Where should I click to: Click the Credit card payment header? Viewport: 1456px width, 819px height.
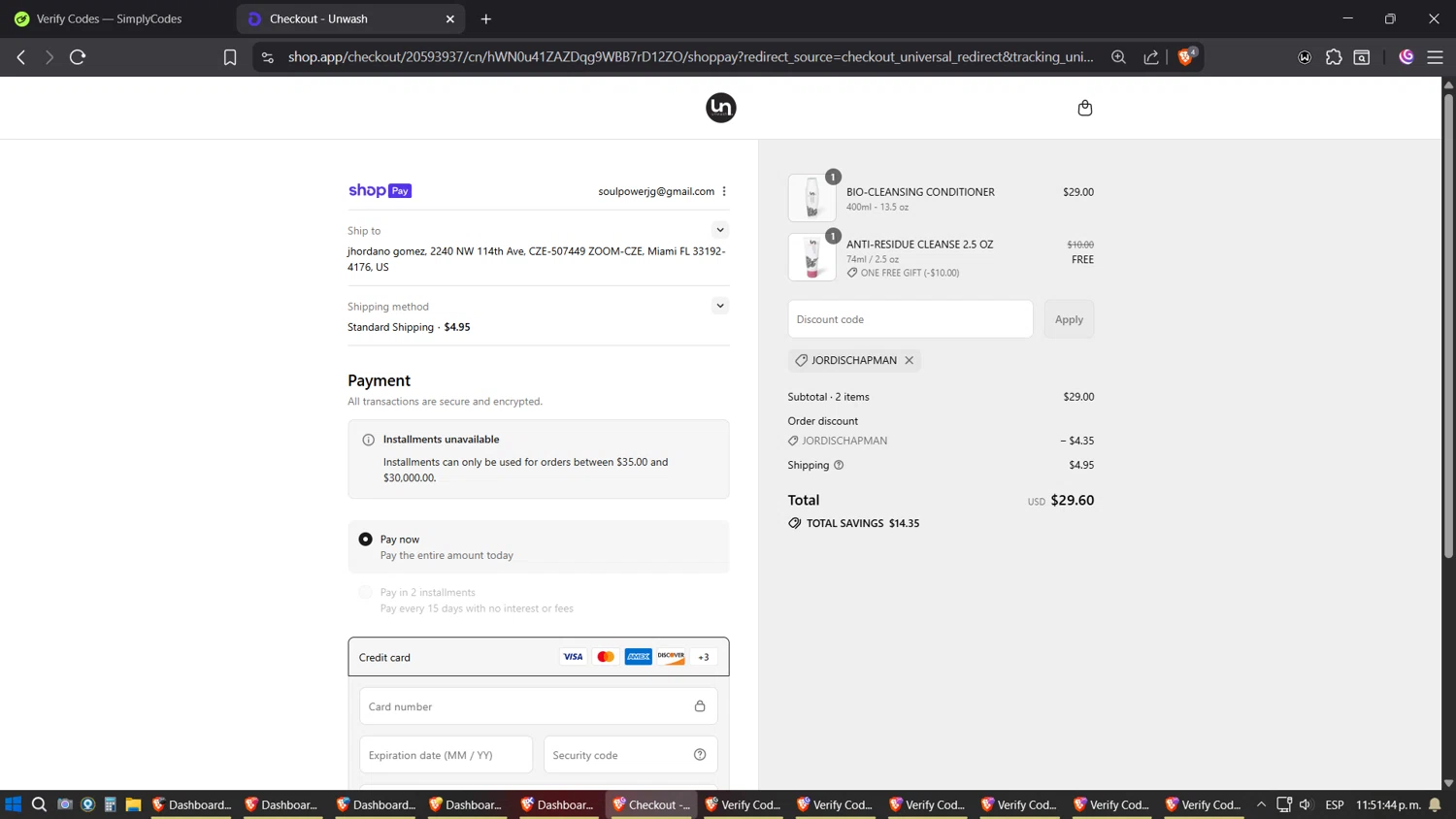point(539,657)
